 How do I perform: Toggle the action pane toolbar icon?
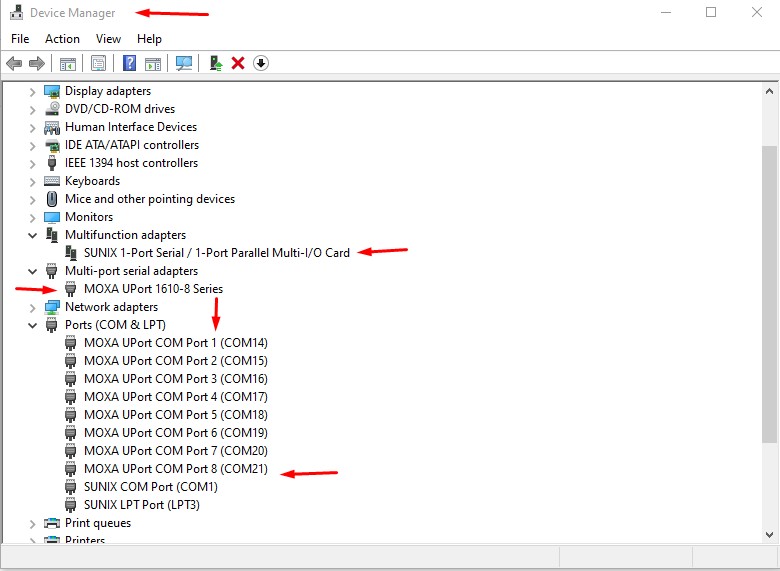coord(153,64)
